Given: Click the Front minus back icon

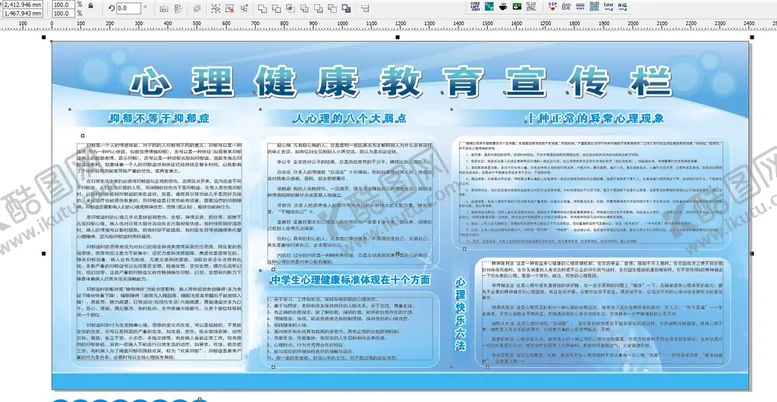Looking at the screenshot, I should coord(319,8).
